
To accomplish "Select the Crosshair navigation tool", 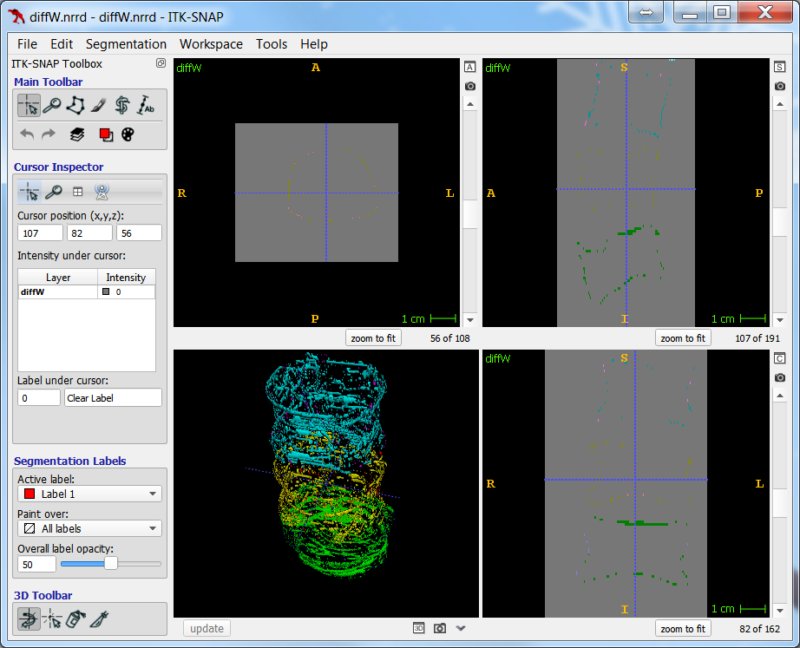I will point(28,105).
